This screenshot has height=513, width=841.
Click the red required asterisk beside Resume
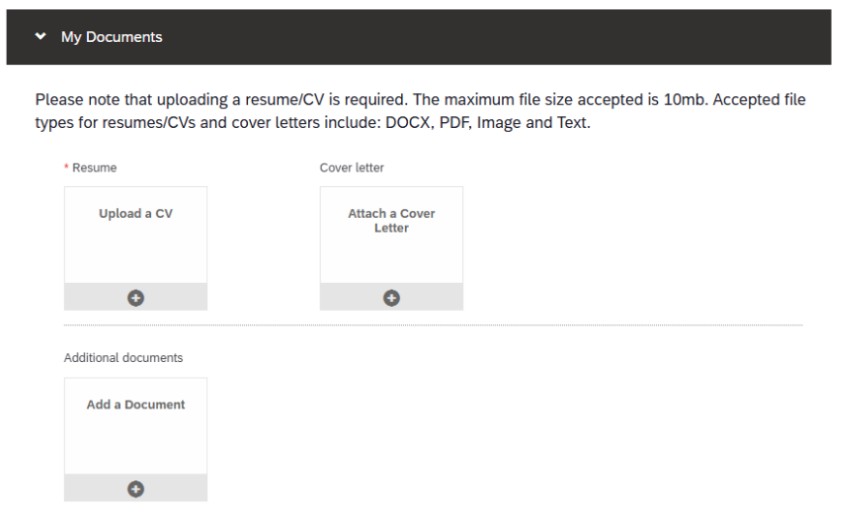[x=66, y=168]
